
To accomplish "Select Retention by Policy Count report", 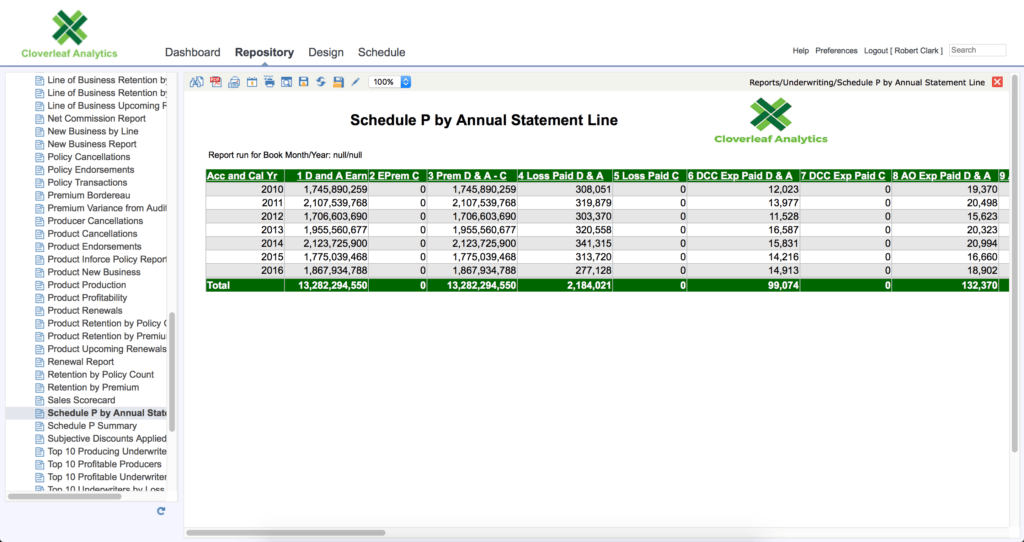I will pyautogui.click(x=101, y=374).
